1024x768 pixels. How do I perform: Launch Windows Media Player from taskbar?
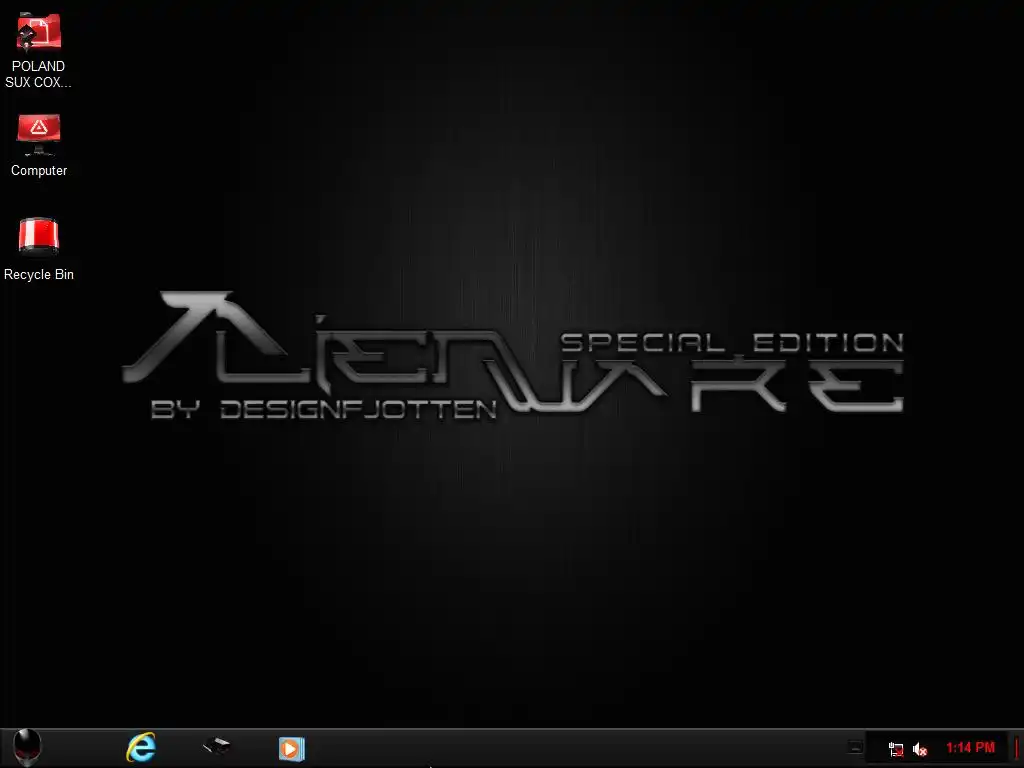tap(291, 748)
